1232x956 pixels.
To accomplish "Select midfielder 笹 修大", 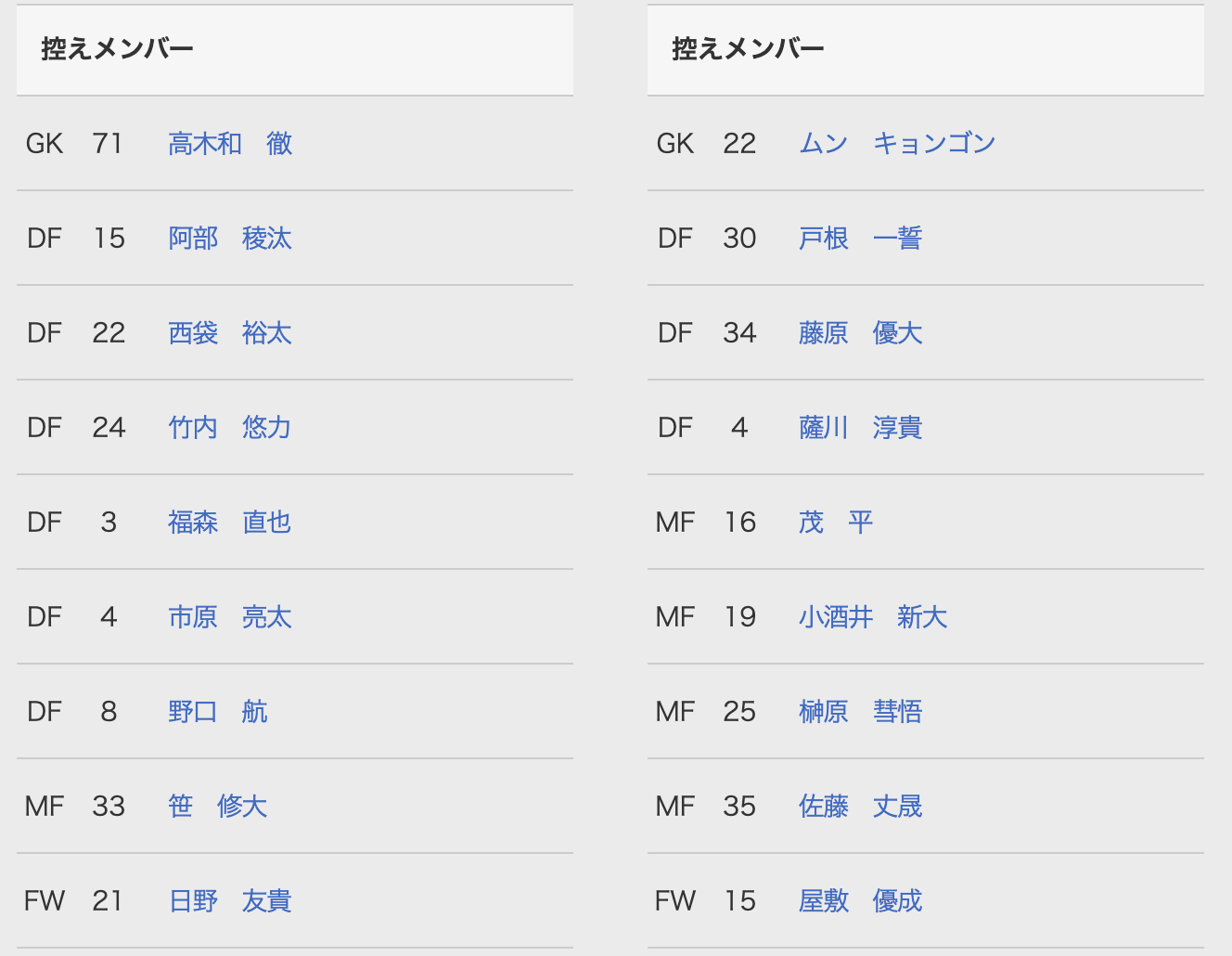I will point(218,807).
